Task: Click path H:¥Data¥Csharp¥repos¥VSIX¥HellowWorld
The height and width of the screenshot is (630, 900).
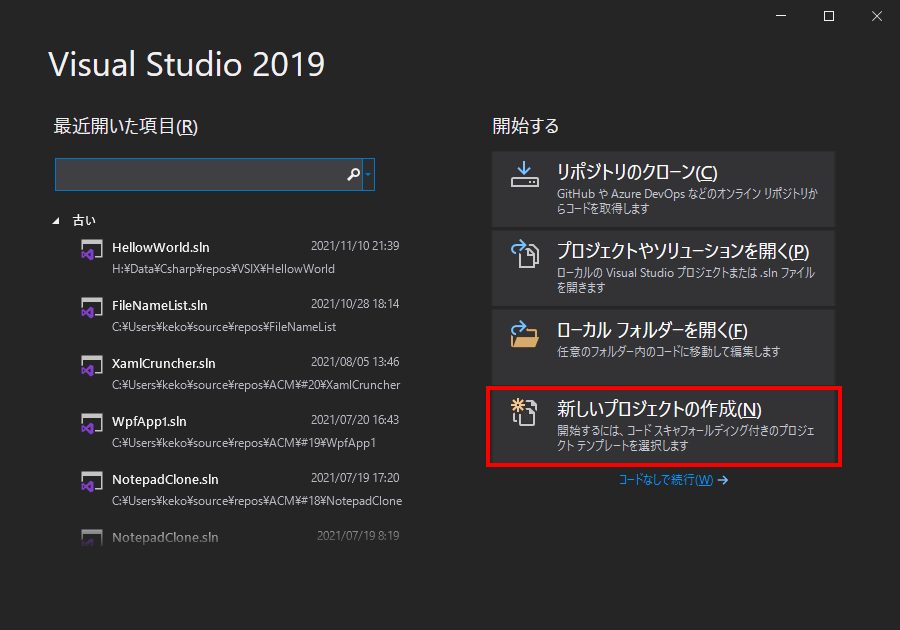Action: 223,269
